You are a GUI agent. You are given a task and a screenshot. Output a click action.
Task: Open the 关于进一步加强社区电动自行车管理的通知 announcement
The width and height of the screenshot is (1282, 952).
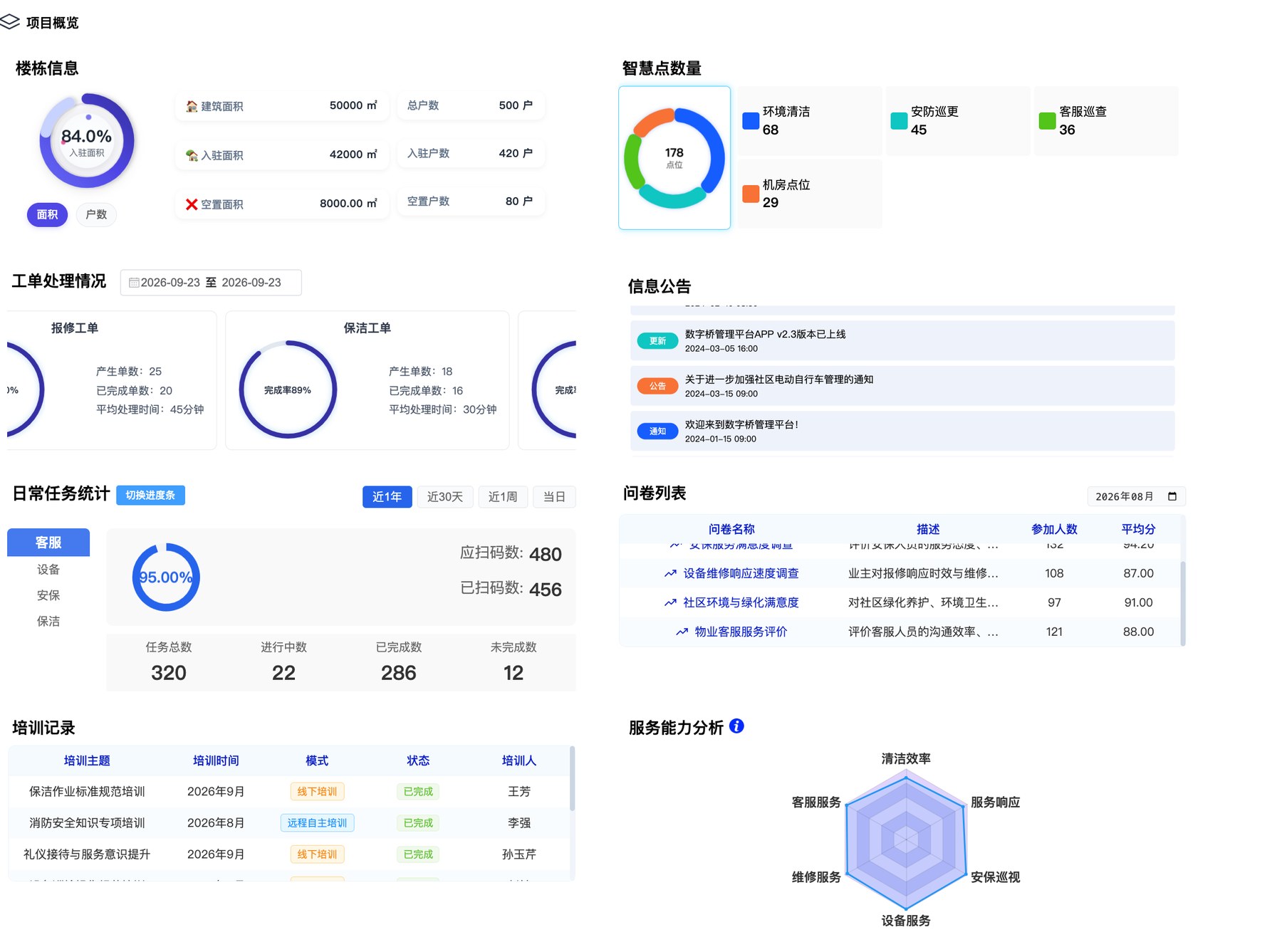[902, 385]
